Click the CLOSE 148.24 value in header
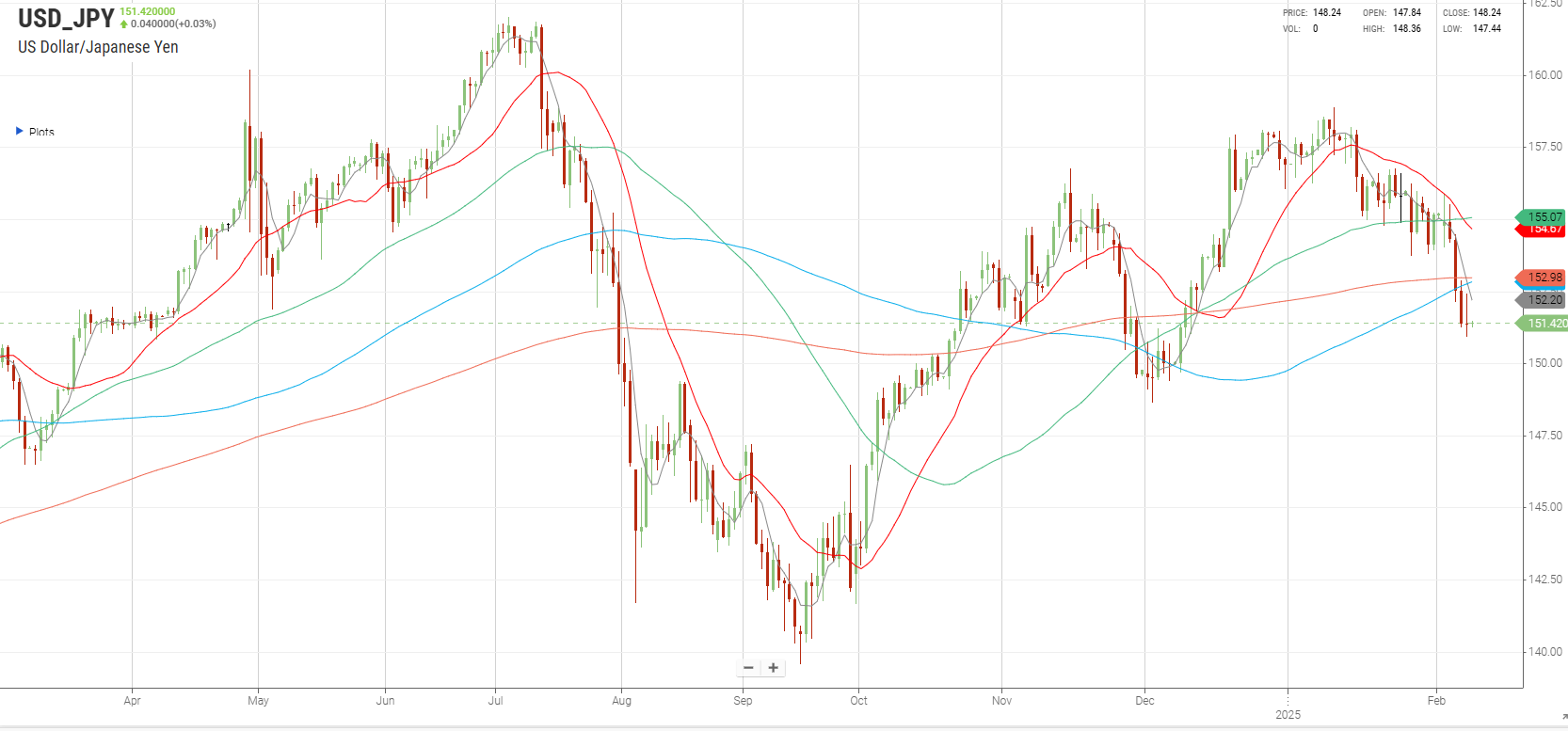Image resolution: width=1568 pixels, height=731 pixels. (1487, 13)
